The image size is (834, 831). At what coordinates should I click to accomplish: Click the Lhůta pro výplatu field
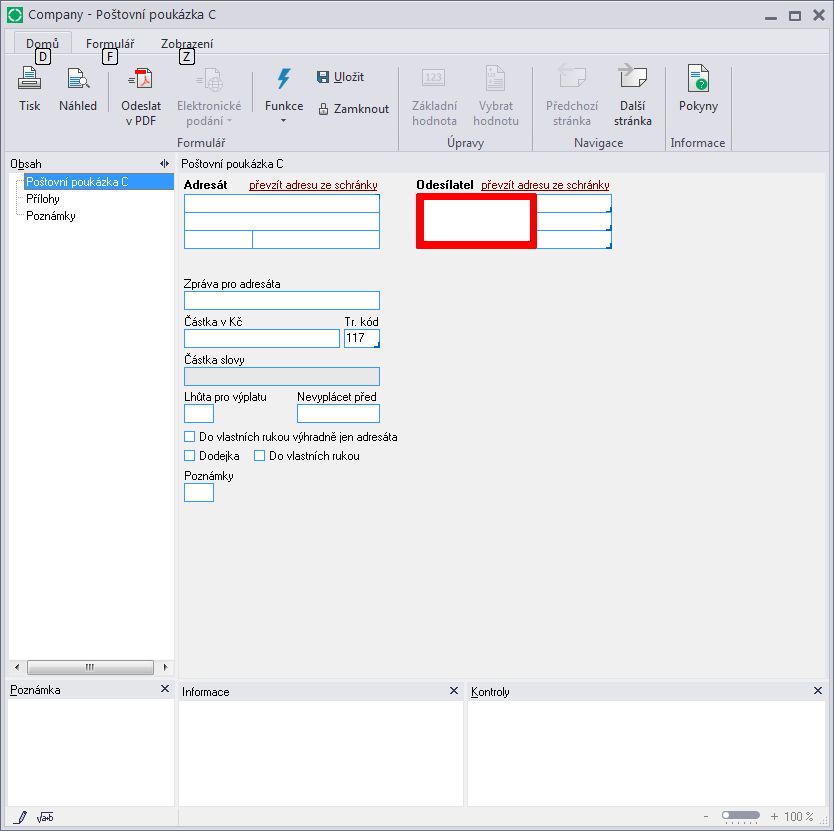pyautogui.click(x=199, y=413)
